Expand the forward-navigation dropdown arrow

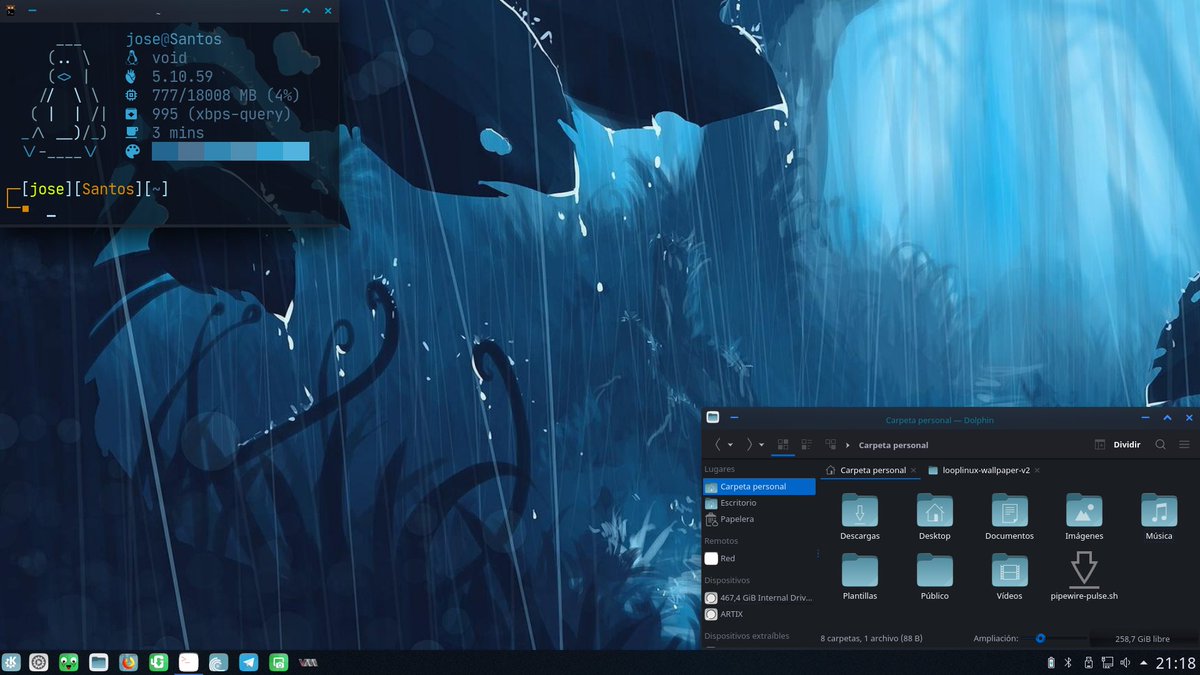point(760,444)
